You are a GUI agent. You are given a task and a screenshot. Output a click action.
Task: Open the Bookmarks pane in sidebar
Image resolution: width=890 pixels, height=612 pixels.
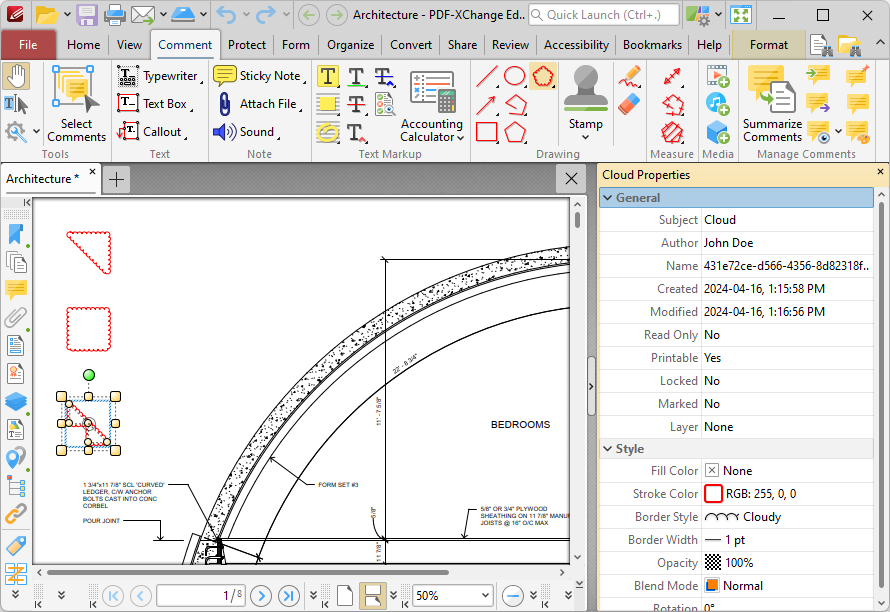(15, 234)
